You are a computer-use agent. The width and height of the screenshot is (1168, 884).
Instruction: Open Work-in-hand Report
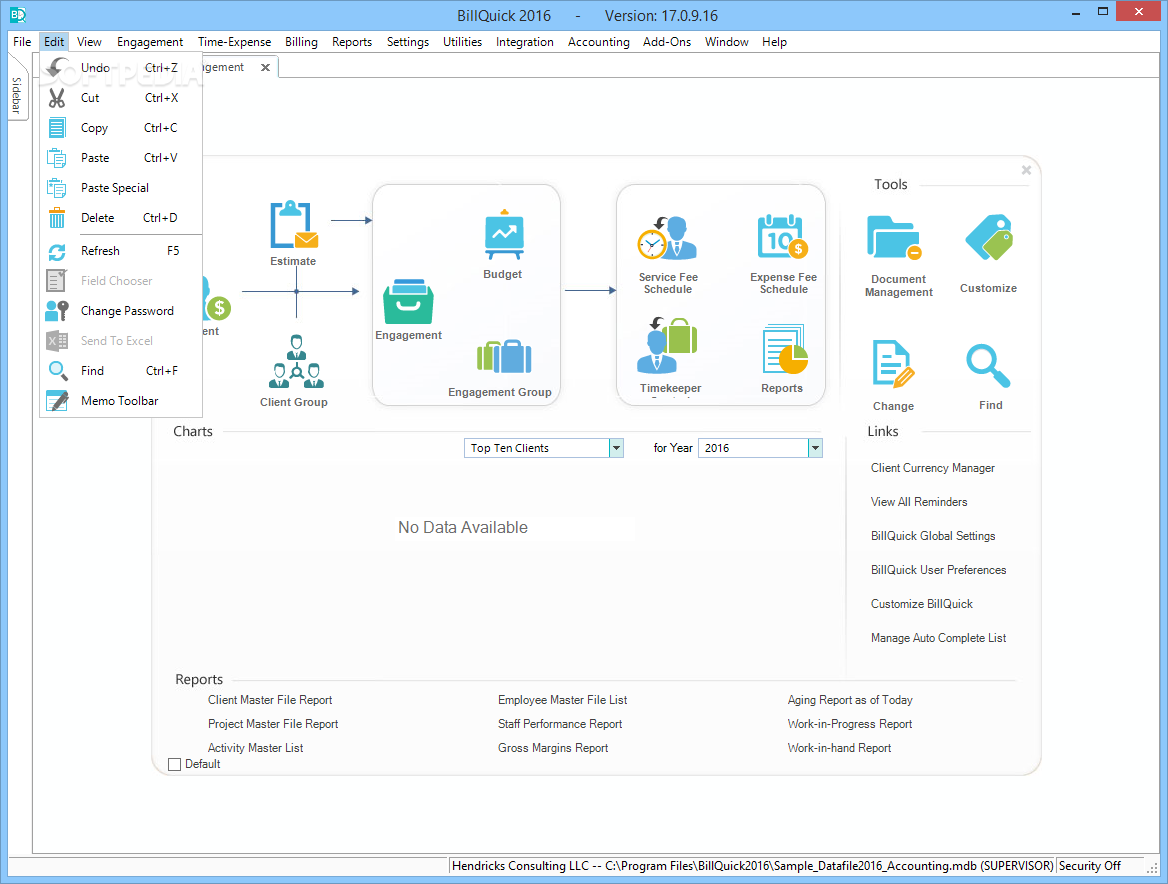click(x=840, y=748)
